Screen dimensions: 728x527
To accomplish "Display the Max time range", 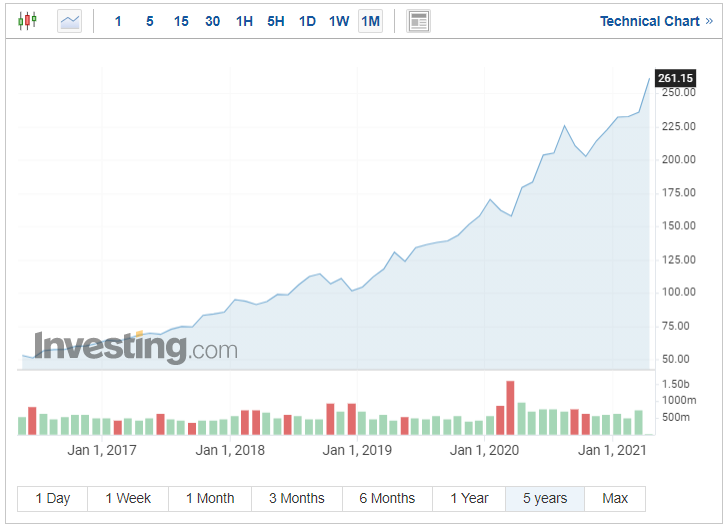I will [x=615, y=498].
